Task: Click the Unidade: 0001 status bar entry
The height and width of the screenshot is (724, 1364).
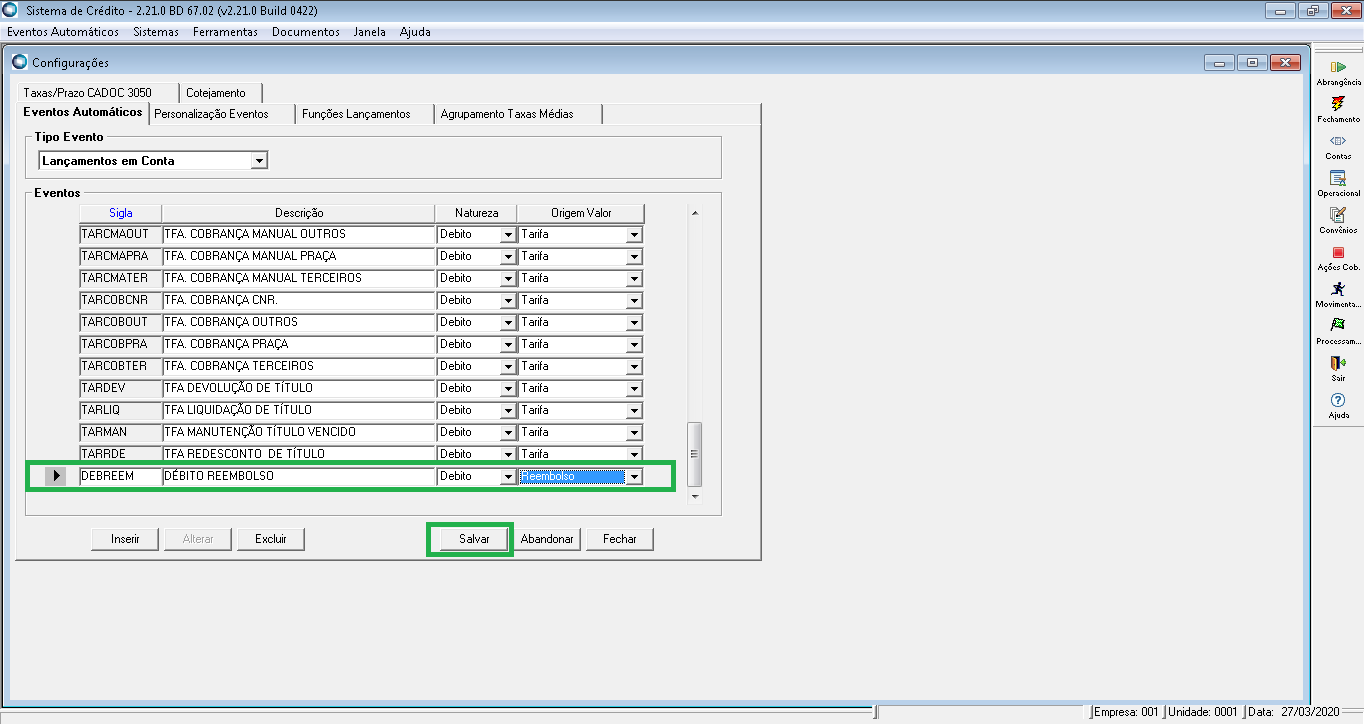Action: (x=1203, y=713)
